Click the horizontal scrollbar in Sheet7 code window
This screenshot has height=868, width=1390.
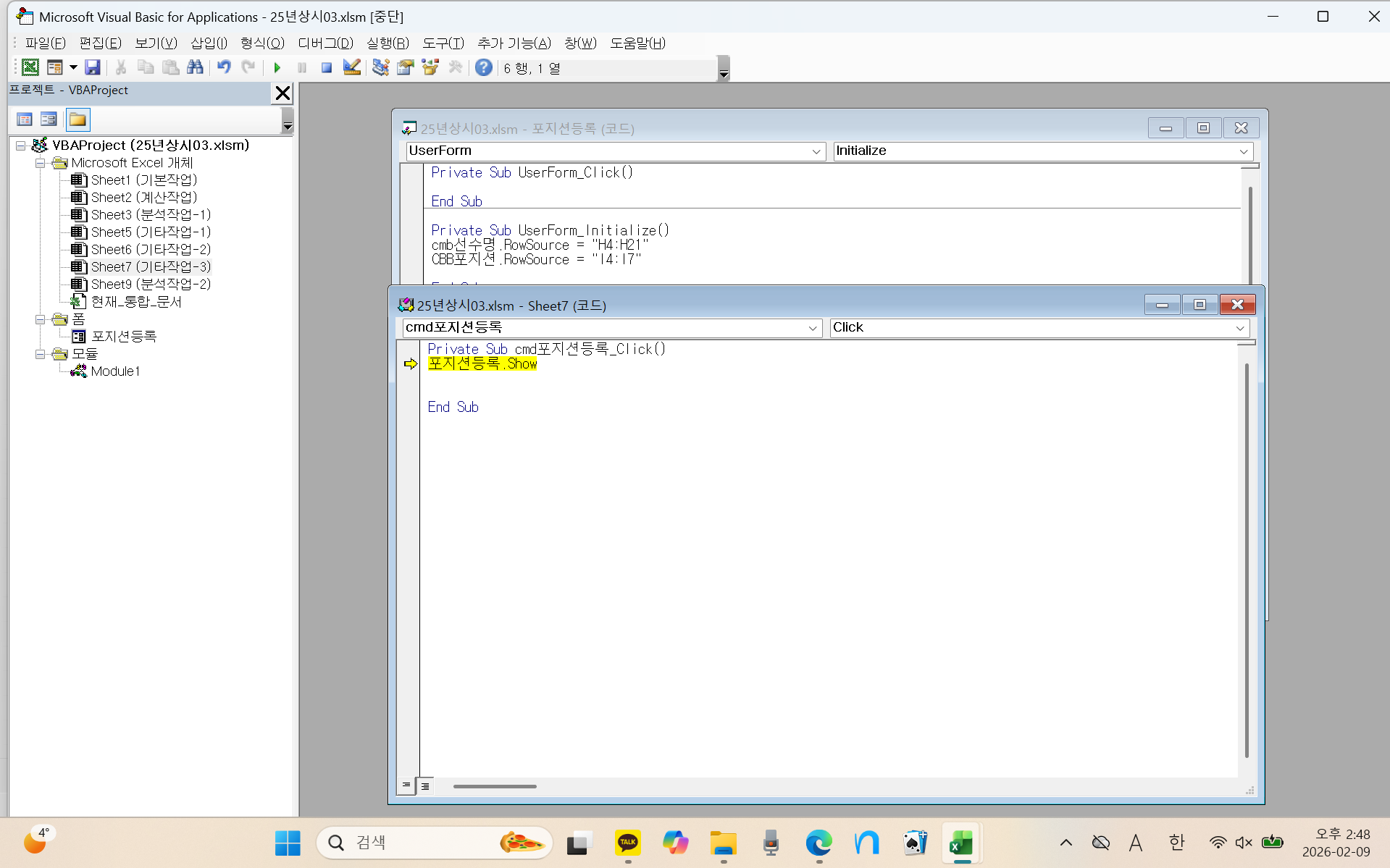pyautogui.click(x=495, y=786)
